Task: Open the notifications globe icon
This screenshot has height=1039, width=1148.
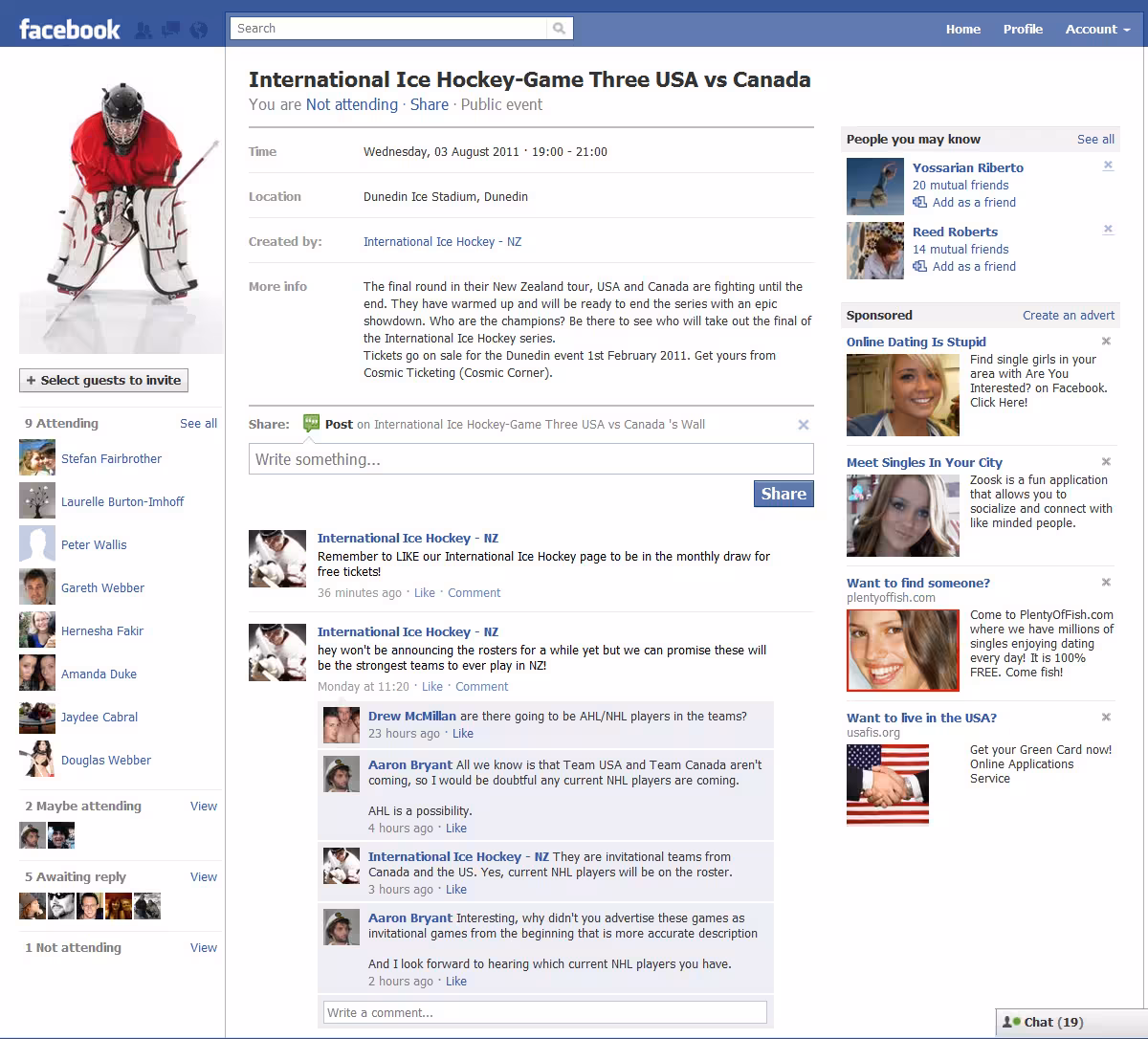Action: coord(199,30)
